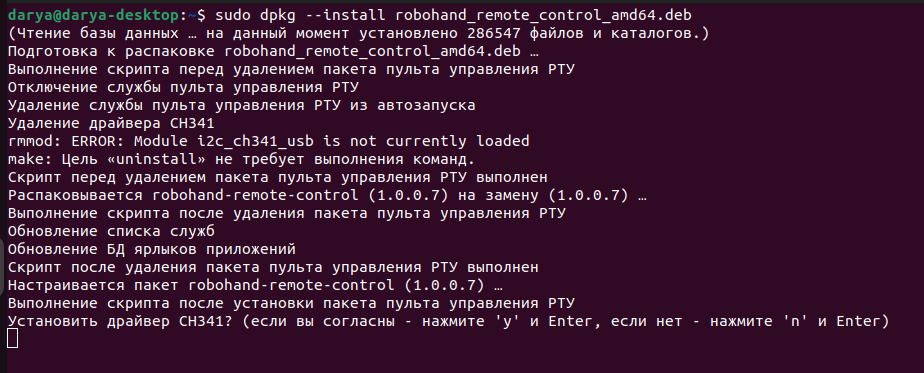Click the 'Установить драйвер CH341?' prompt line
This screenshot has height=373, width=924.
[x=448, y=322]
